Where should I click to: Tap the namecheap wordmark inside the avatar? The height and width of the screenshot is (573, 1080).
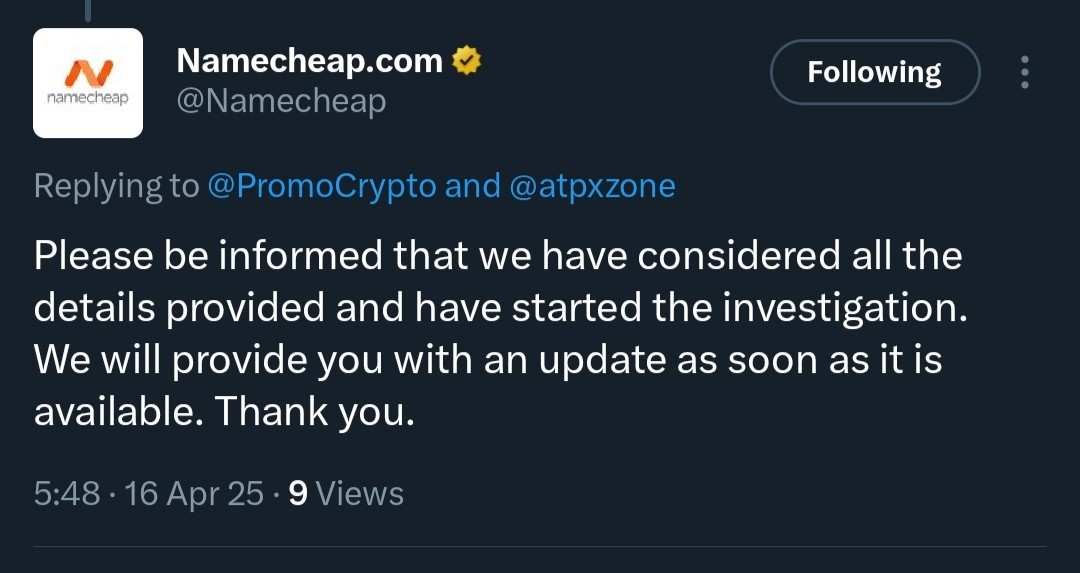[x=87, y=98]
